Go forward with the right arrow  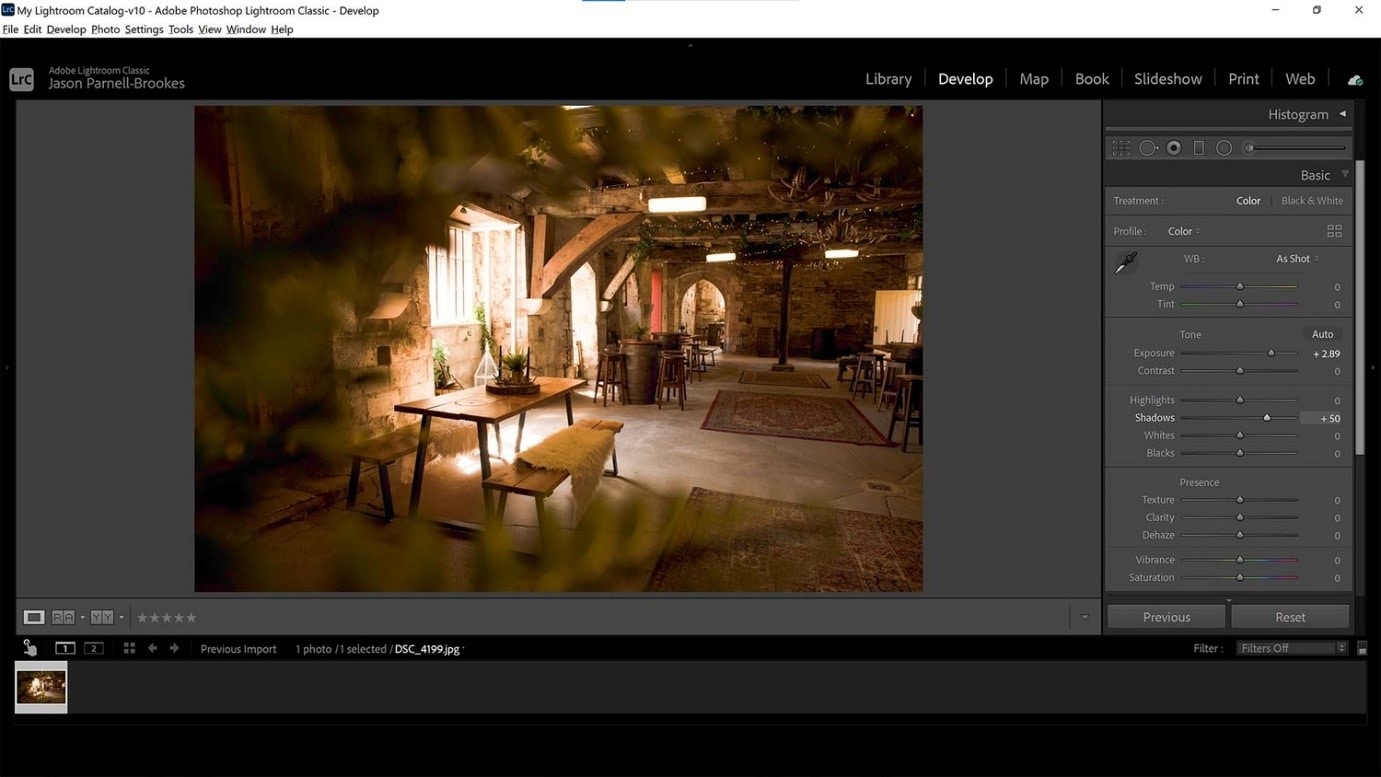click(174, 648)
